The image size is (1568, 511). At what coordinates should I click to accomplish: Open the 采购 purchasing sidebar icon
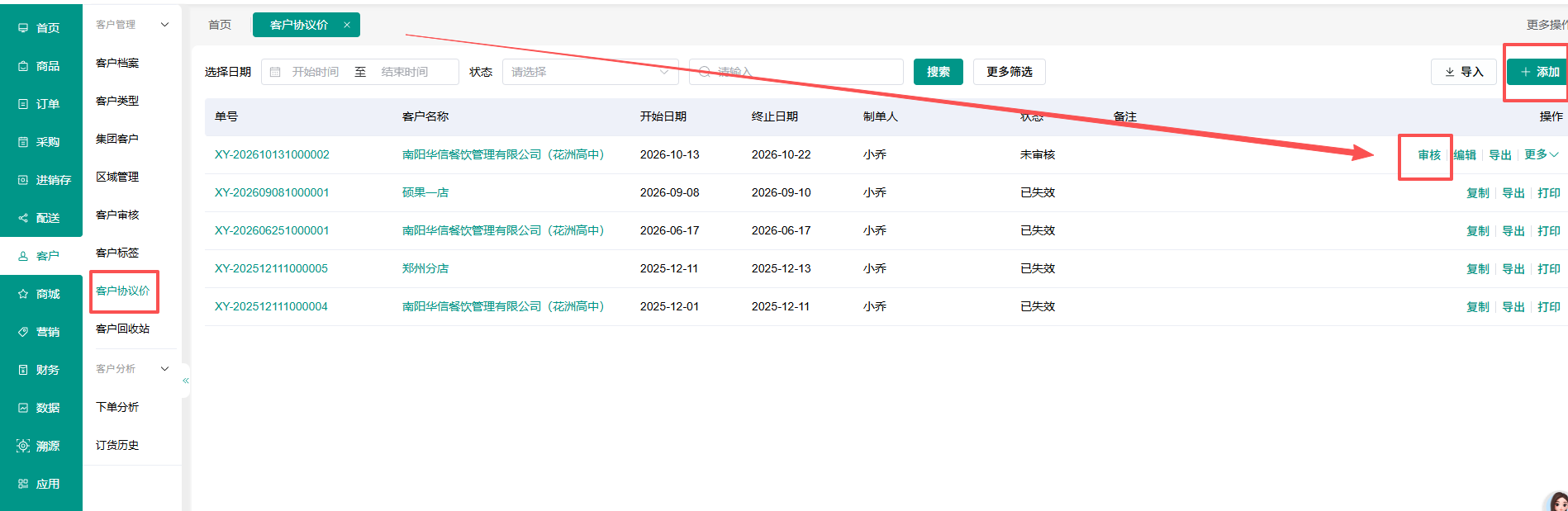pos(23,142)
